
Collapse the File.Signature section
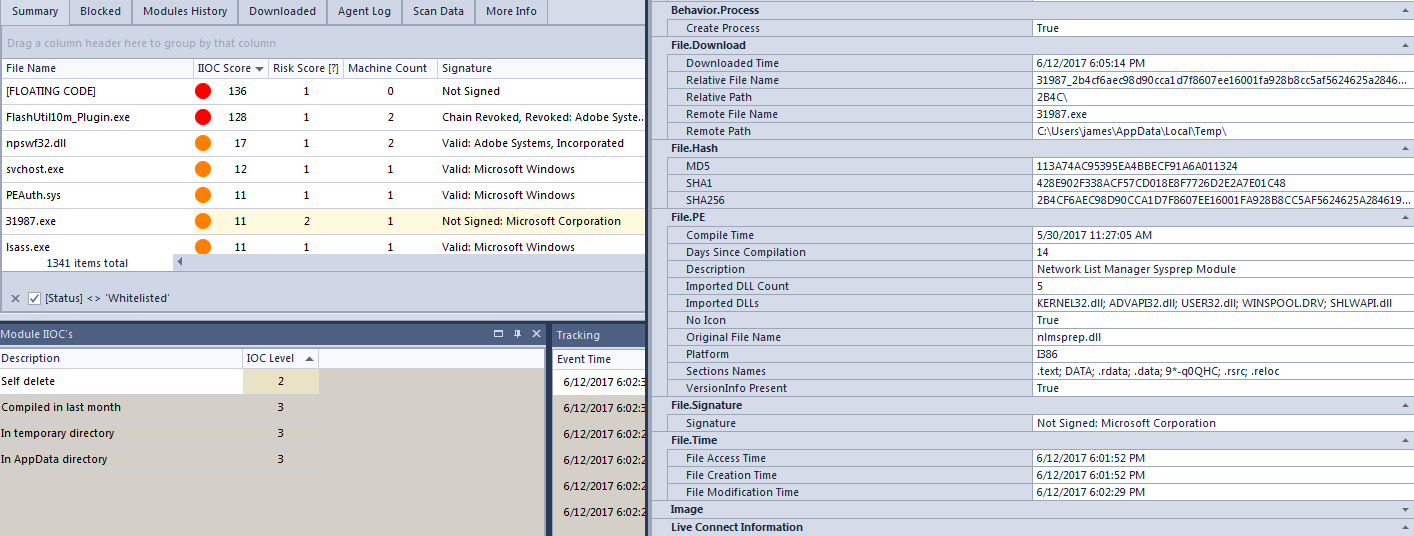1405,406
